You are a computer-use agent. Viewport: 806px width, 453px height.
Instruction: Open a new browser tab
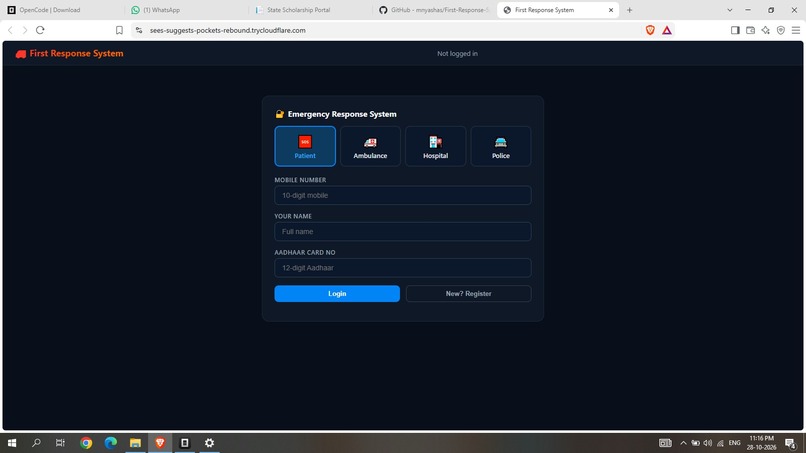[629, 10]
